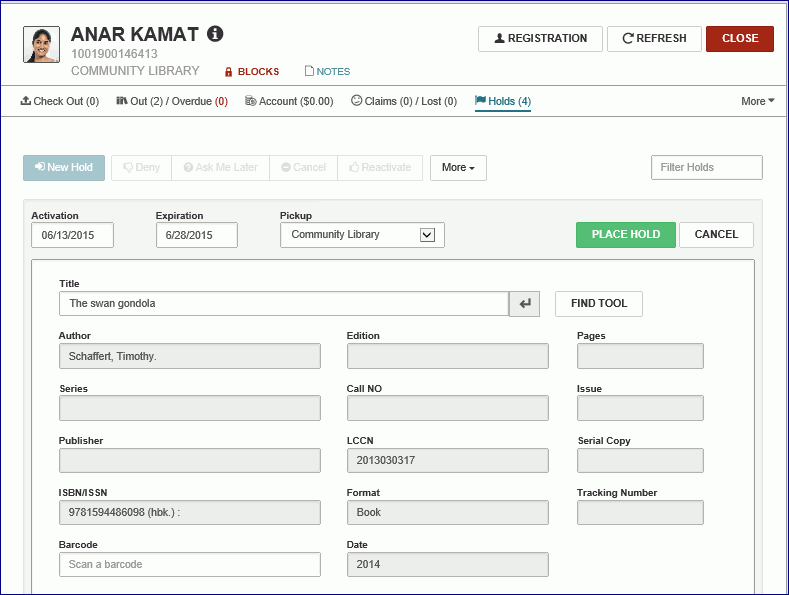
Task: Click the Registration button
Action: coord(540,39)
